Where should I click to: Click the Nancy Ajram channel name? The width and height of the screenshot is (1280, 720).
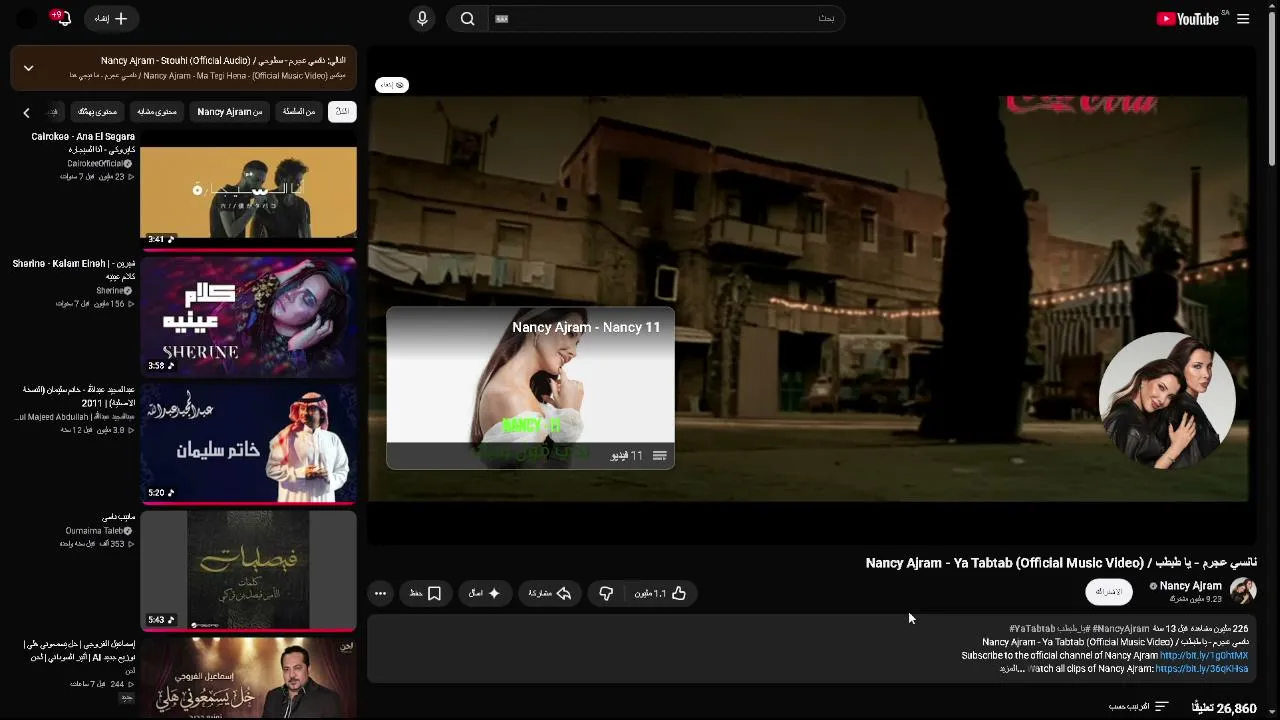click(1190, 586)
